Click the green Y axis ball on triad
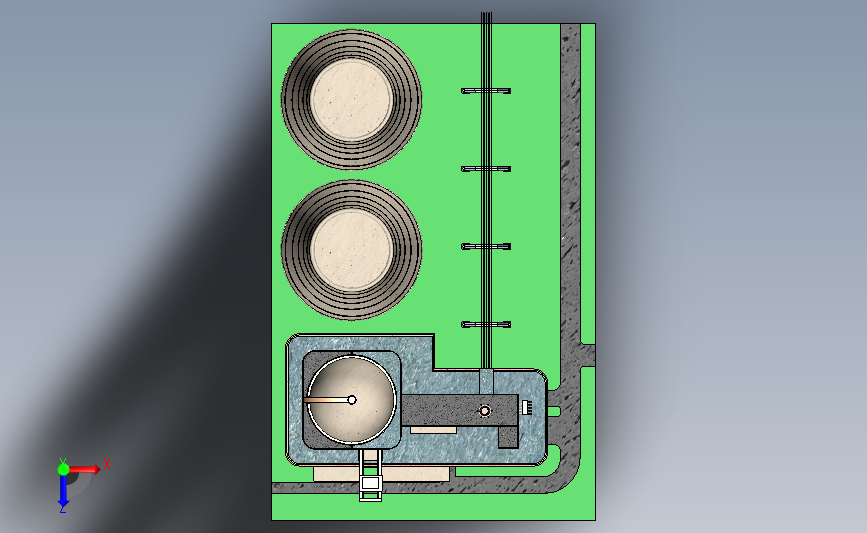Image resolution: width=867 pixels, height=533 pixels. [63, 469]
